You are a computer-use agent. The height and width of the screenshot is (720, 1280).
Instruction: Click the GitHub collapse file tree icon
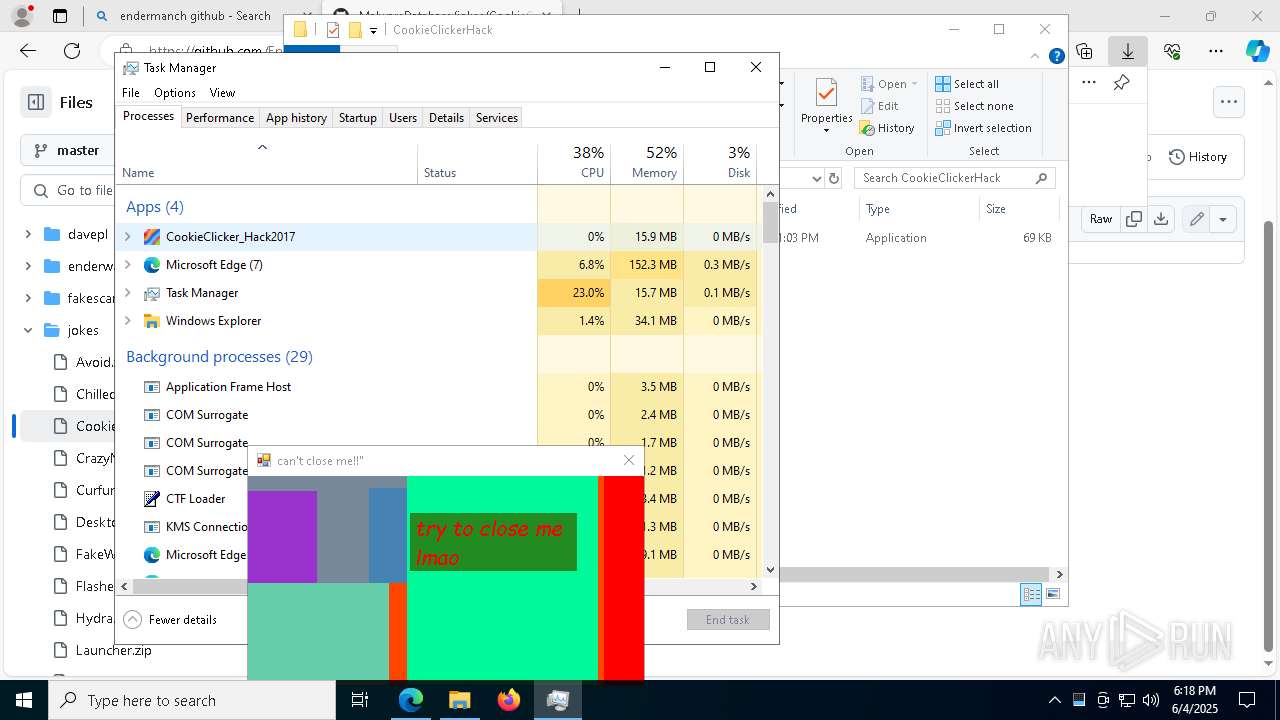point(36,102)
